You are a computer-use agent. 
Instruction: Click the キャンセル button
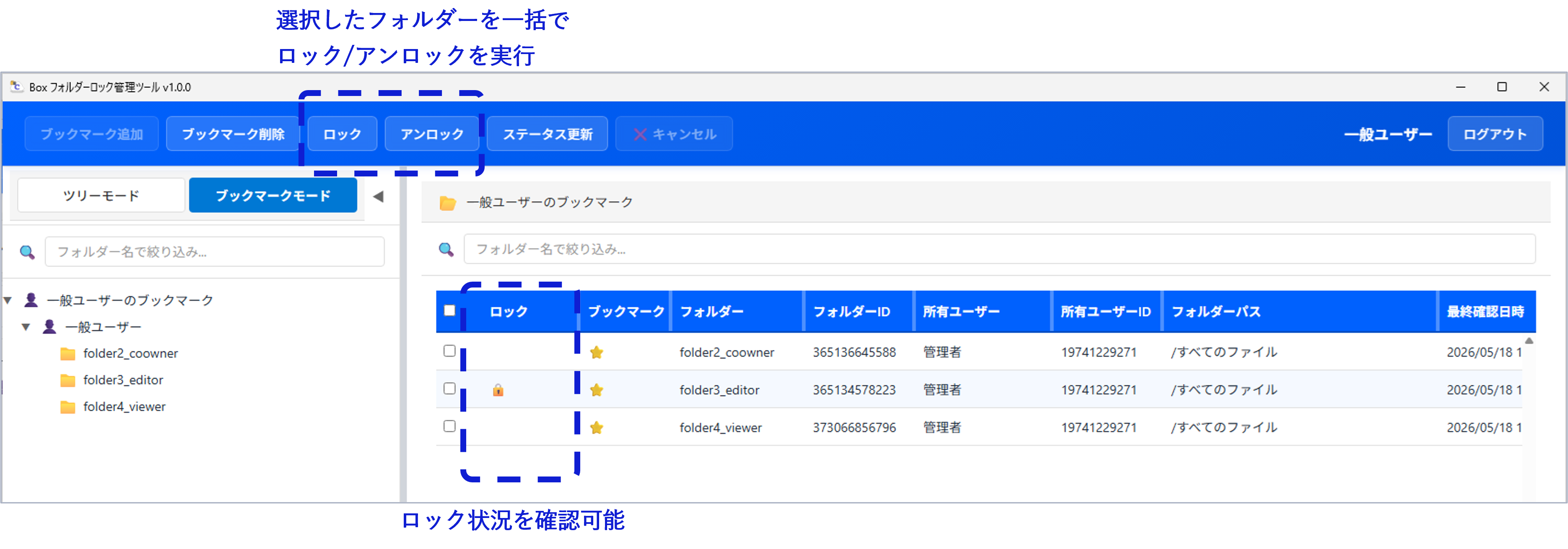click(674, 134)
